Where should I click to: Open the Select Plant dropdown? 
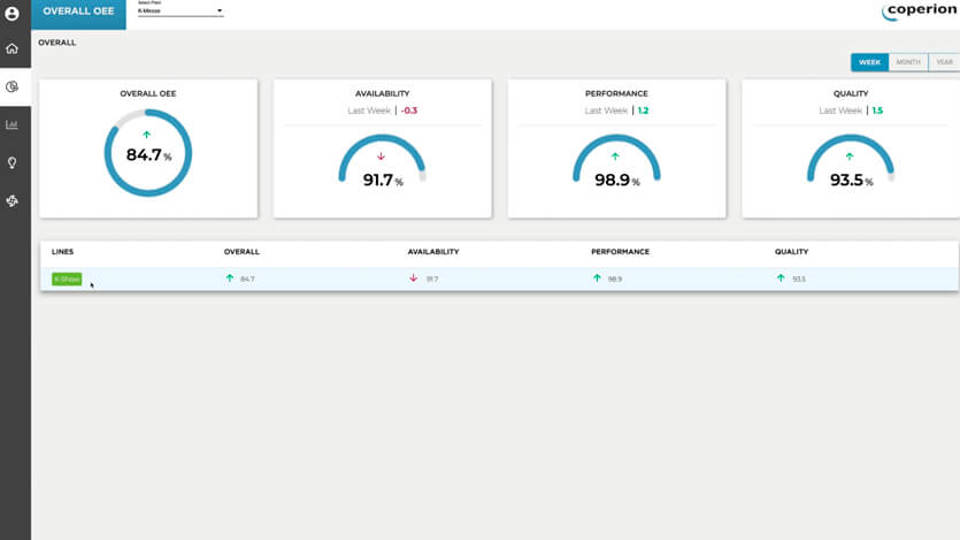point(180,11)
